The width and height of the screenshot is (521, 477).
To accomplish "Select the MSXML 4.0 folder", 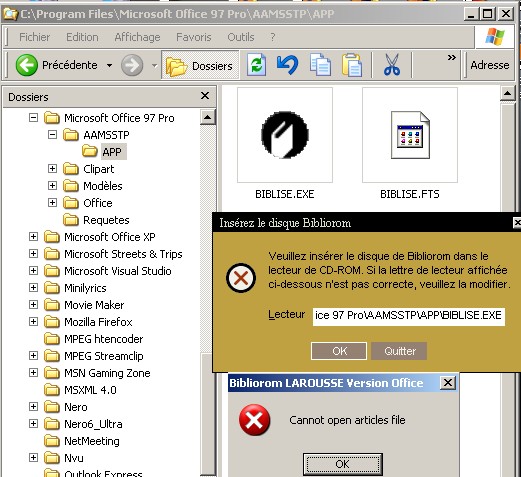I will click(90, 390).
